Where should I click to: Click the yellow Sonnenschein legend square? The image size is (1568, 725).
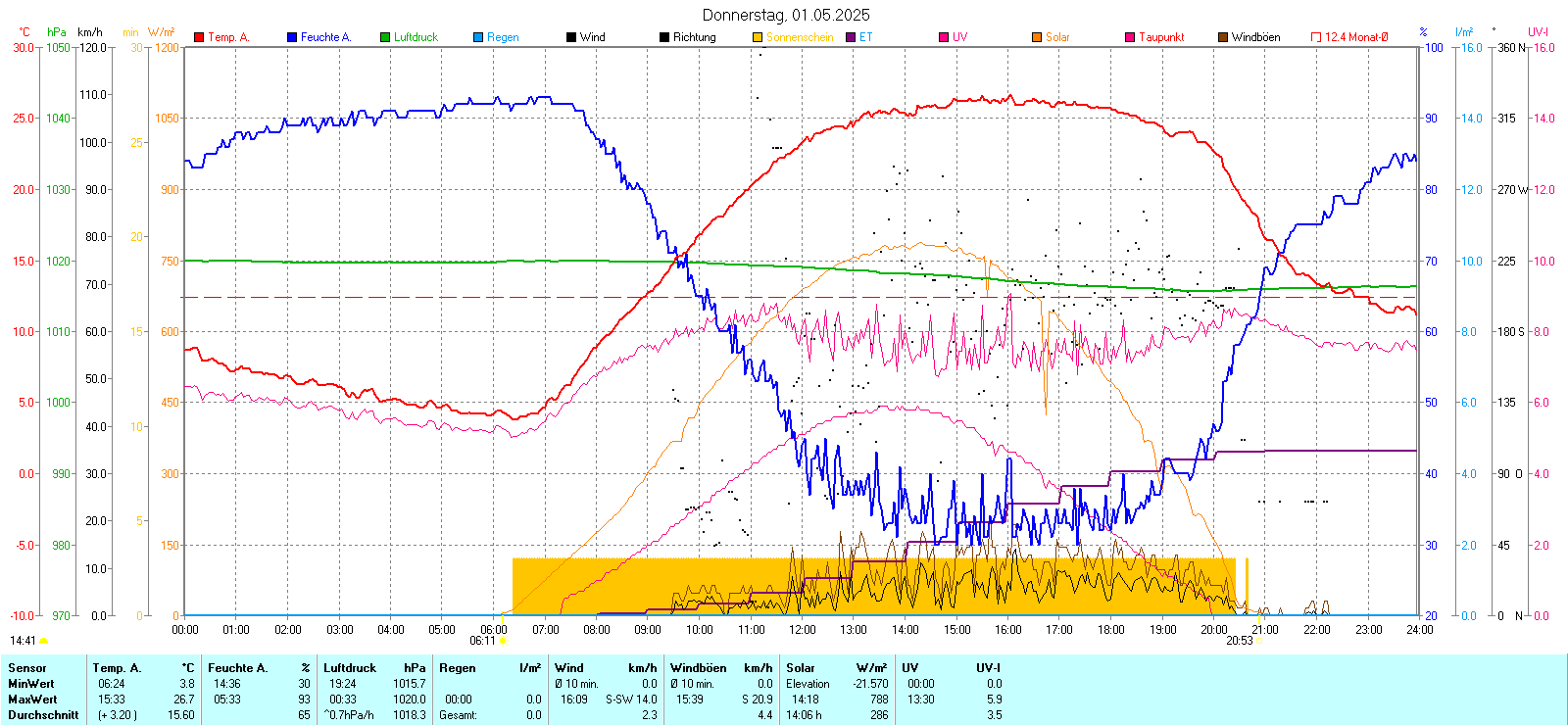click(758, 37)
